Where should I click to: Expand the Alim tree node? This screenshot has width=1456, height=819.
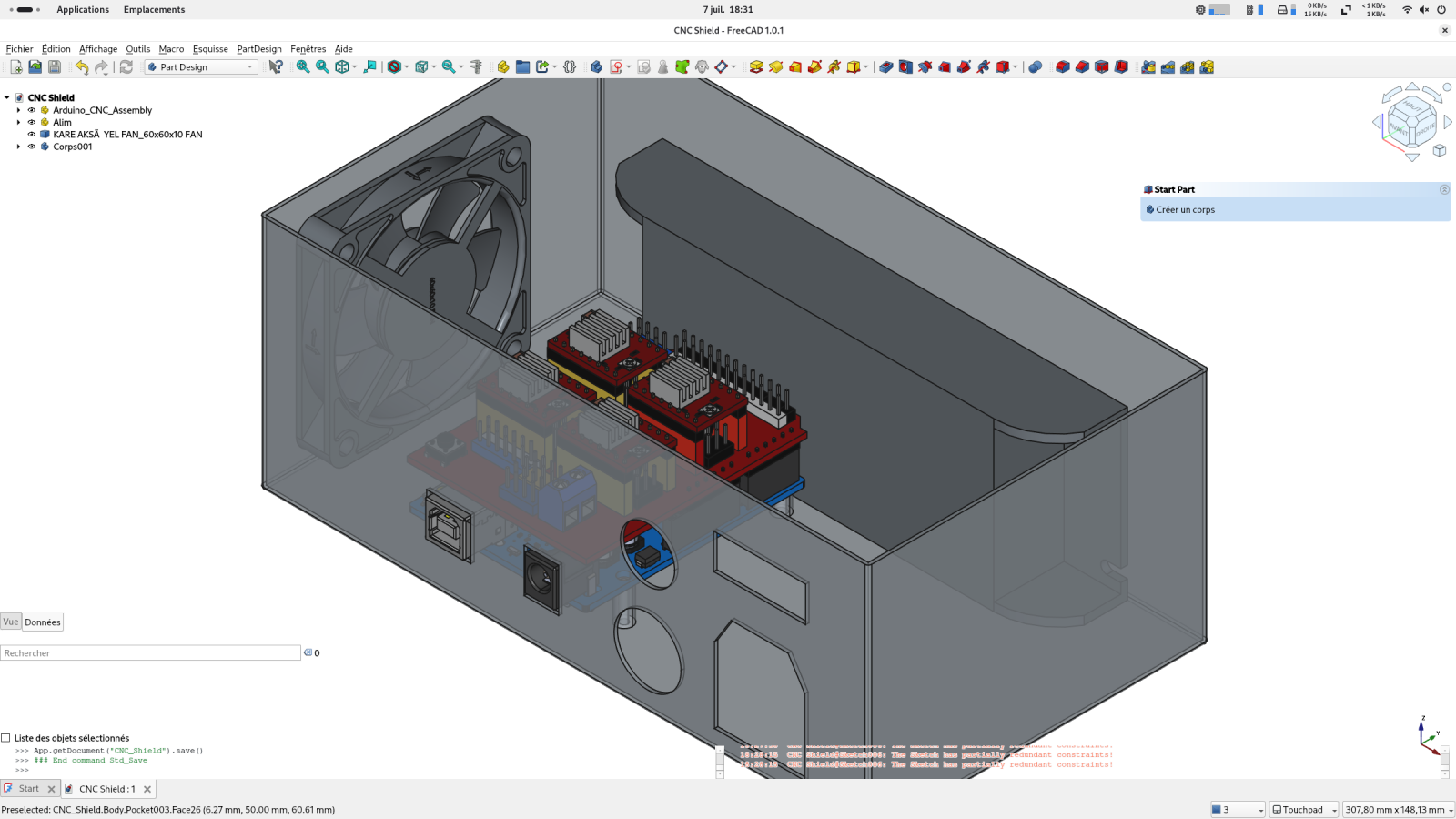tap(18, 122)
